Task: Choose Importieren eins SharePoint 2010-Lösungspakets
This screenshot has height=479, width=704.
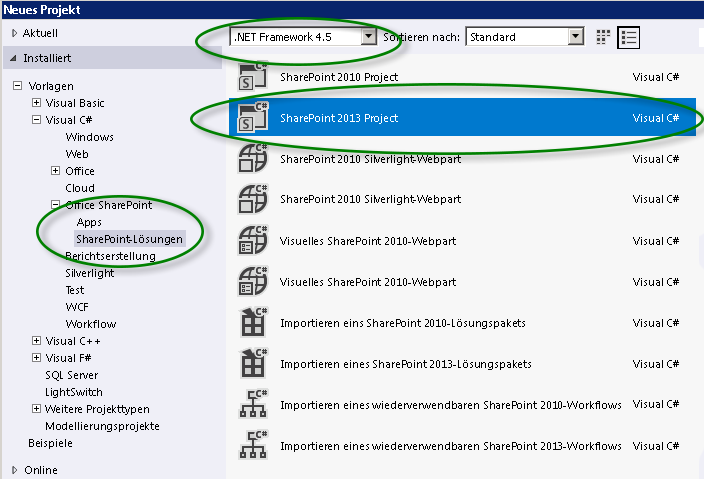Action: 403,323
